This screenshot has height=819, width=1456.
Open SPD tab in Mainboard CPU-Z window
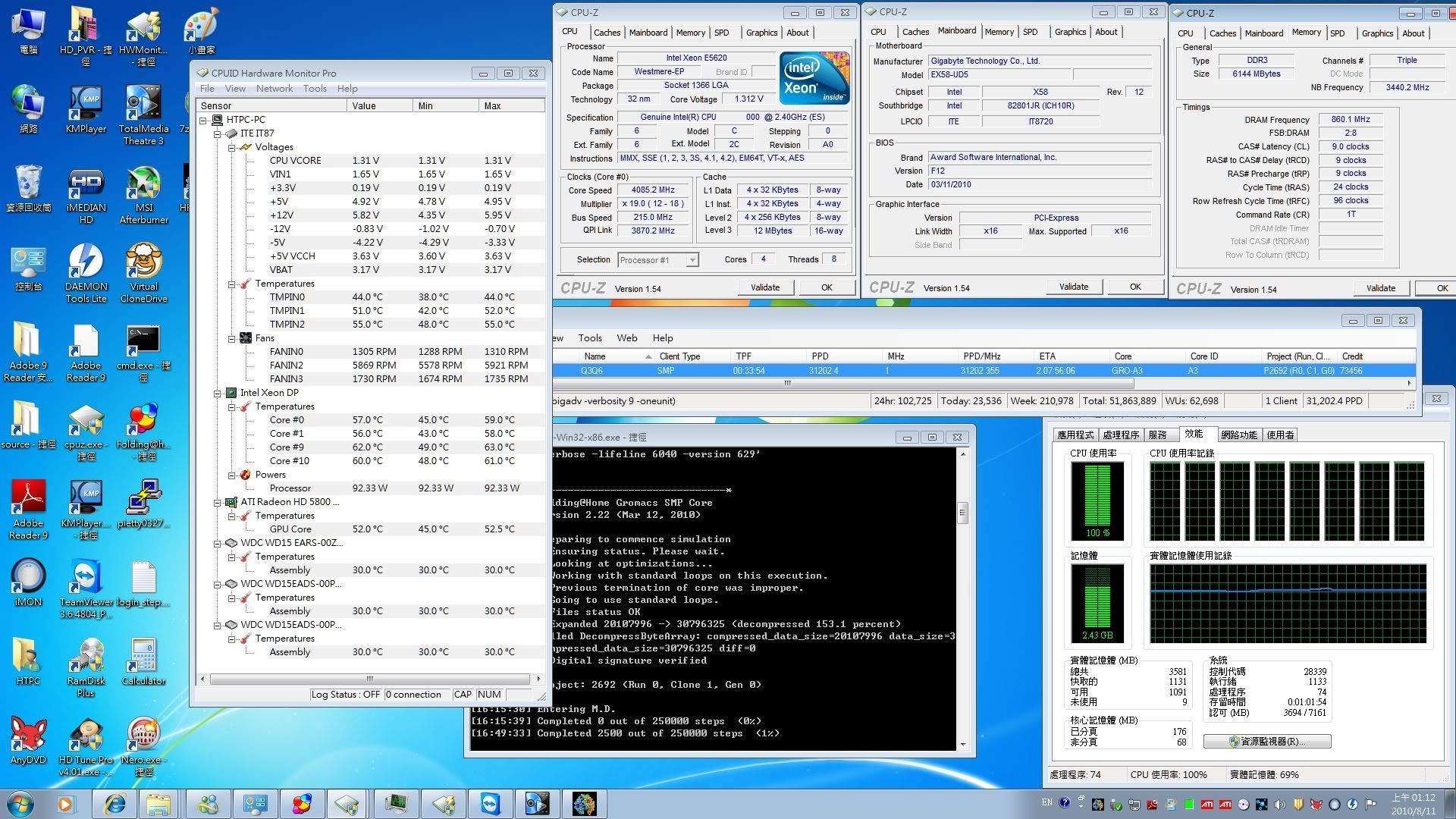1031,32
